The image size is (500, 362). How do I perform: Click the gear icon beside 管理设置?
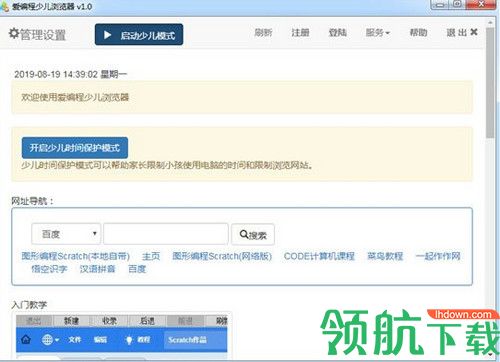tap(14, 33)
